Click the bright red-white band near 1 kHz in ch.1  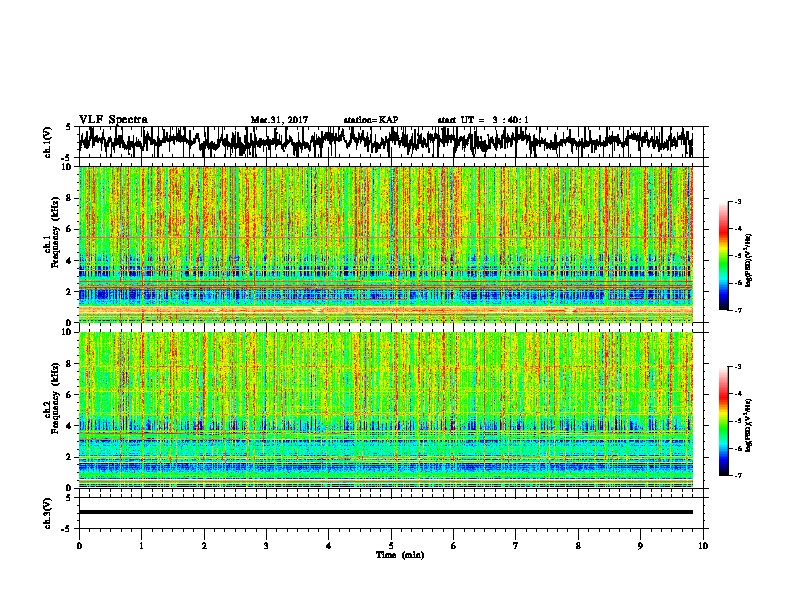pos(385,310)
